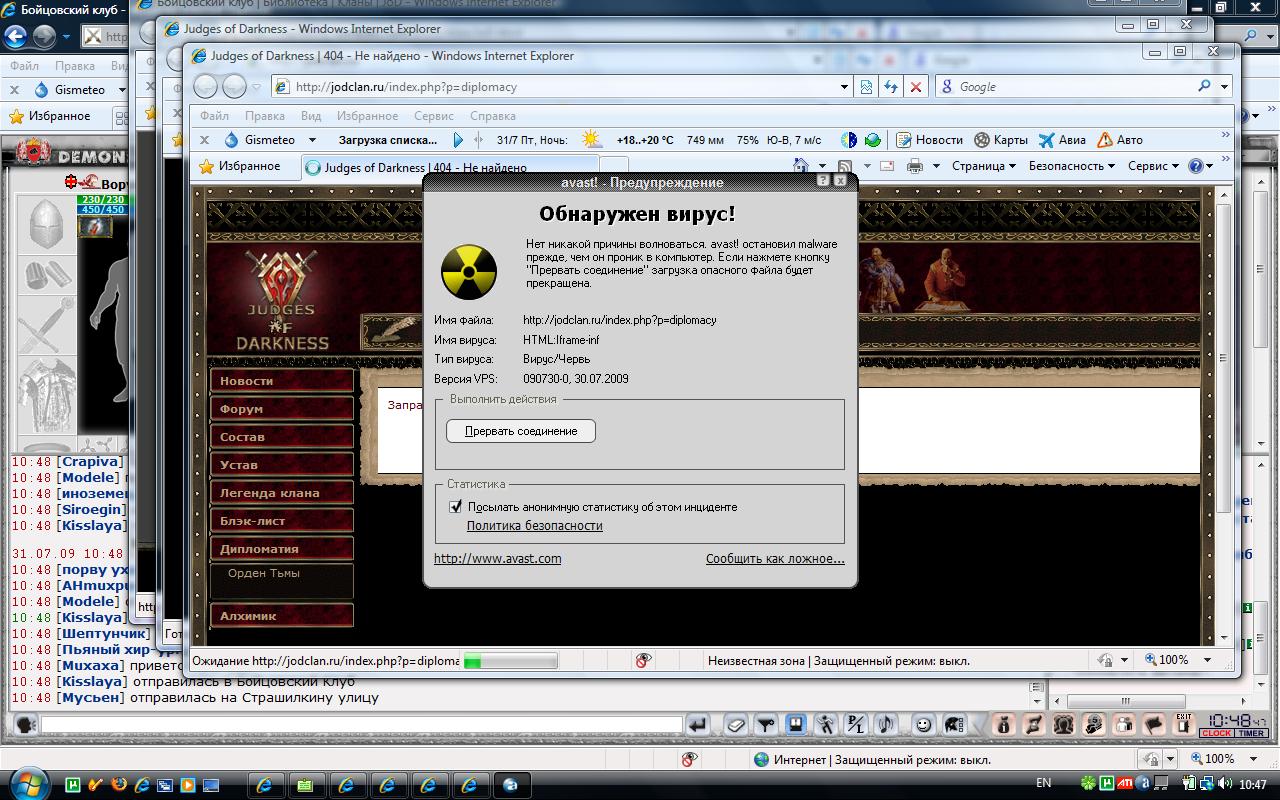This screenshot has width=1280, height=800.
Task: Expand the search provider dropdown arrow
Action: pyautogui.click(x=1225, y=87)
